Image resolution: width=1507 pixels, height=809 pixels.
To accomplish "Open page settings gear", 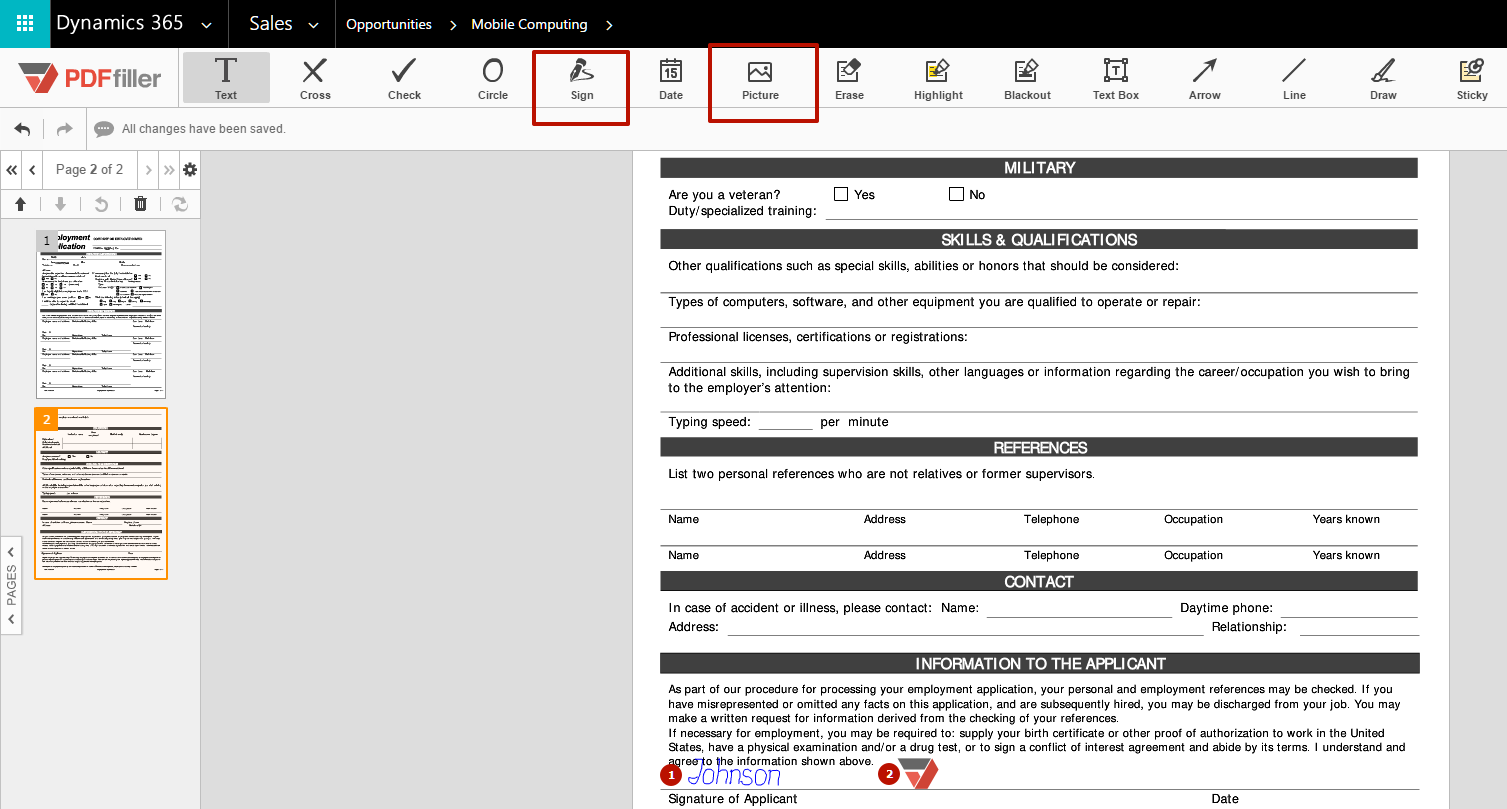I will [x=190, y=170].
